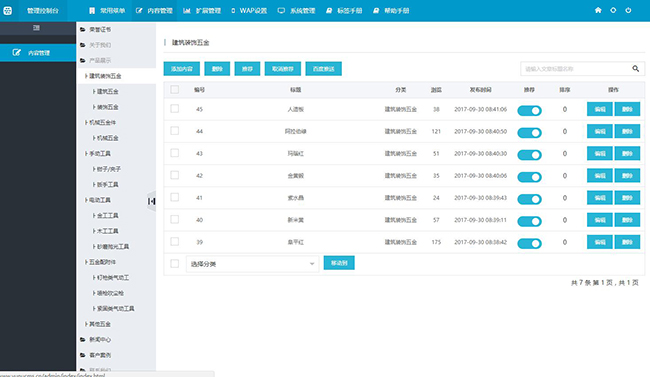Switch to 内容管理 in the top navigation
Screen dimensions: 650x377
point(155,11)
